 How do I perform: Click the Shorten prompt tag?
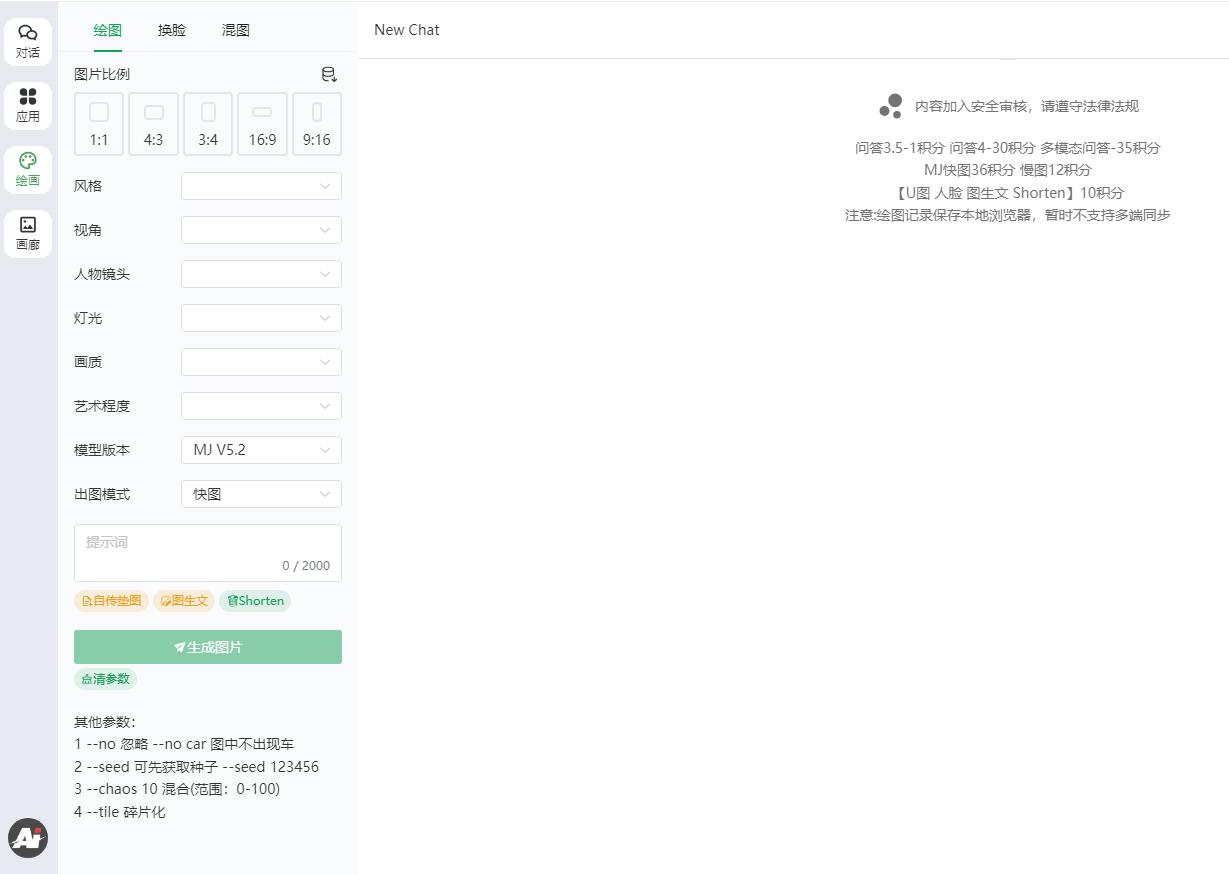(255, 601)
